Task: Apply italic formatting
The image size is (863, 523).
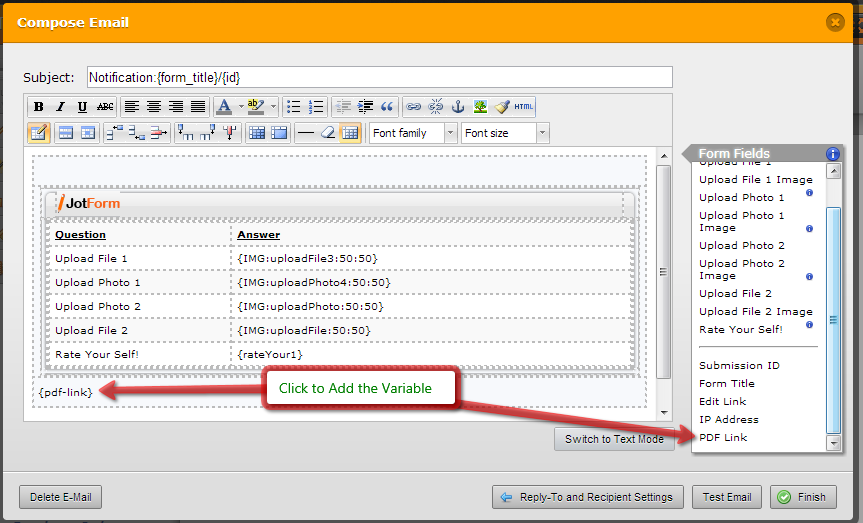Action: point(60,107)
